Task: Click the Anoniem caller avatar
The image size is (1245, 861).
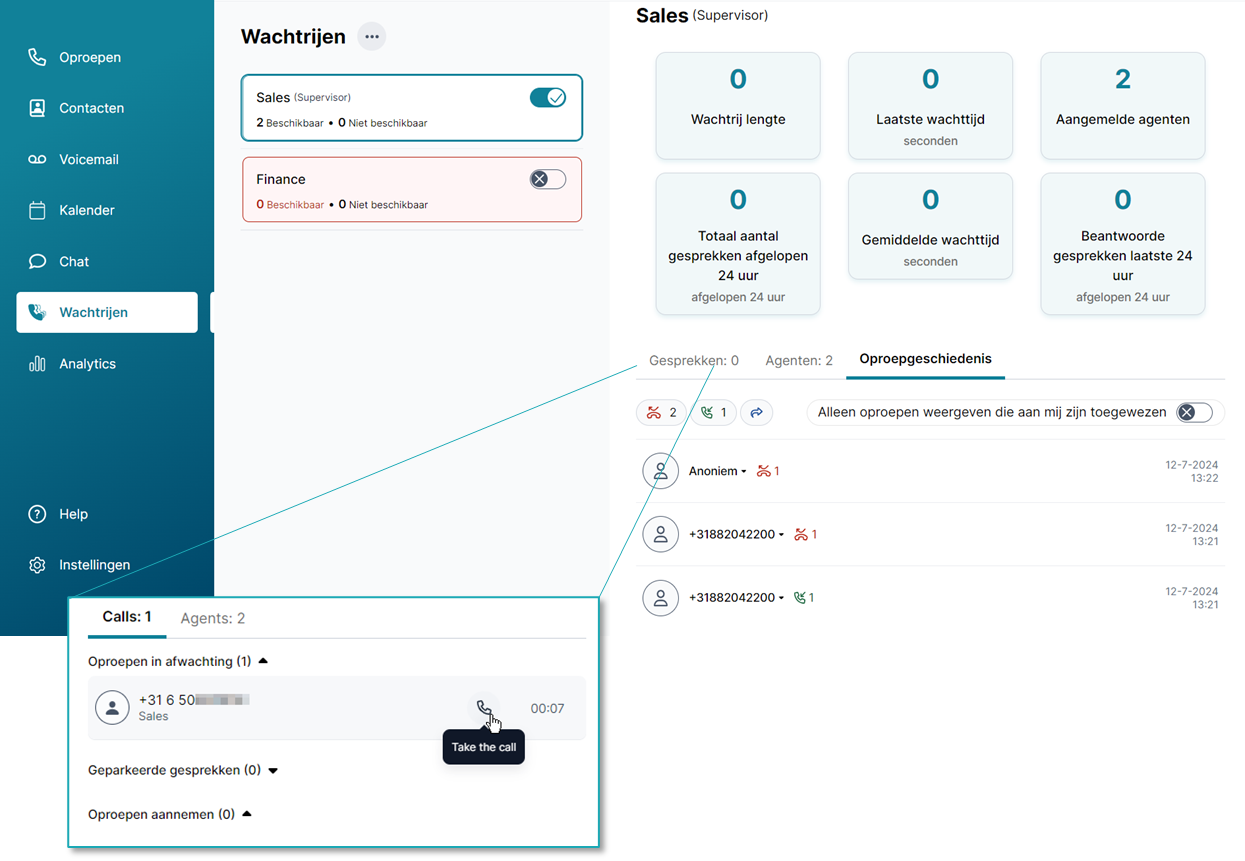Action: (x=660, y=471)
